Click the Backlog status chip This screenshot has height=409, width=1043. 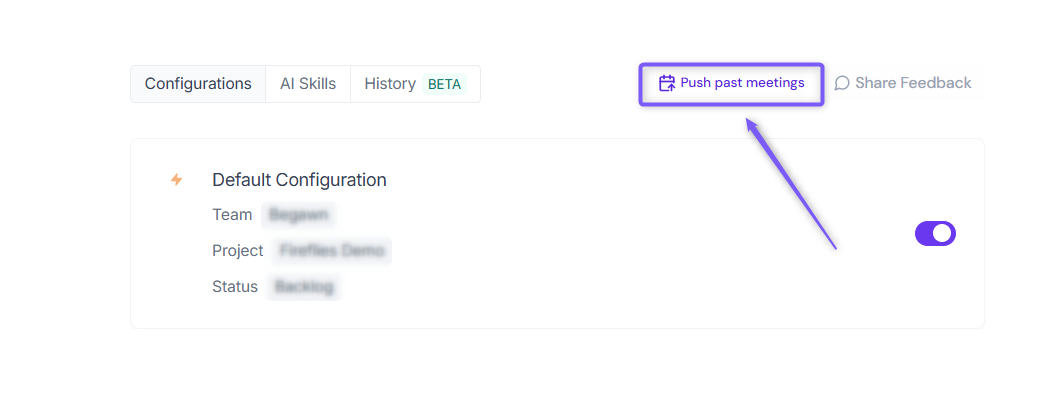point(304,287)
